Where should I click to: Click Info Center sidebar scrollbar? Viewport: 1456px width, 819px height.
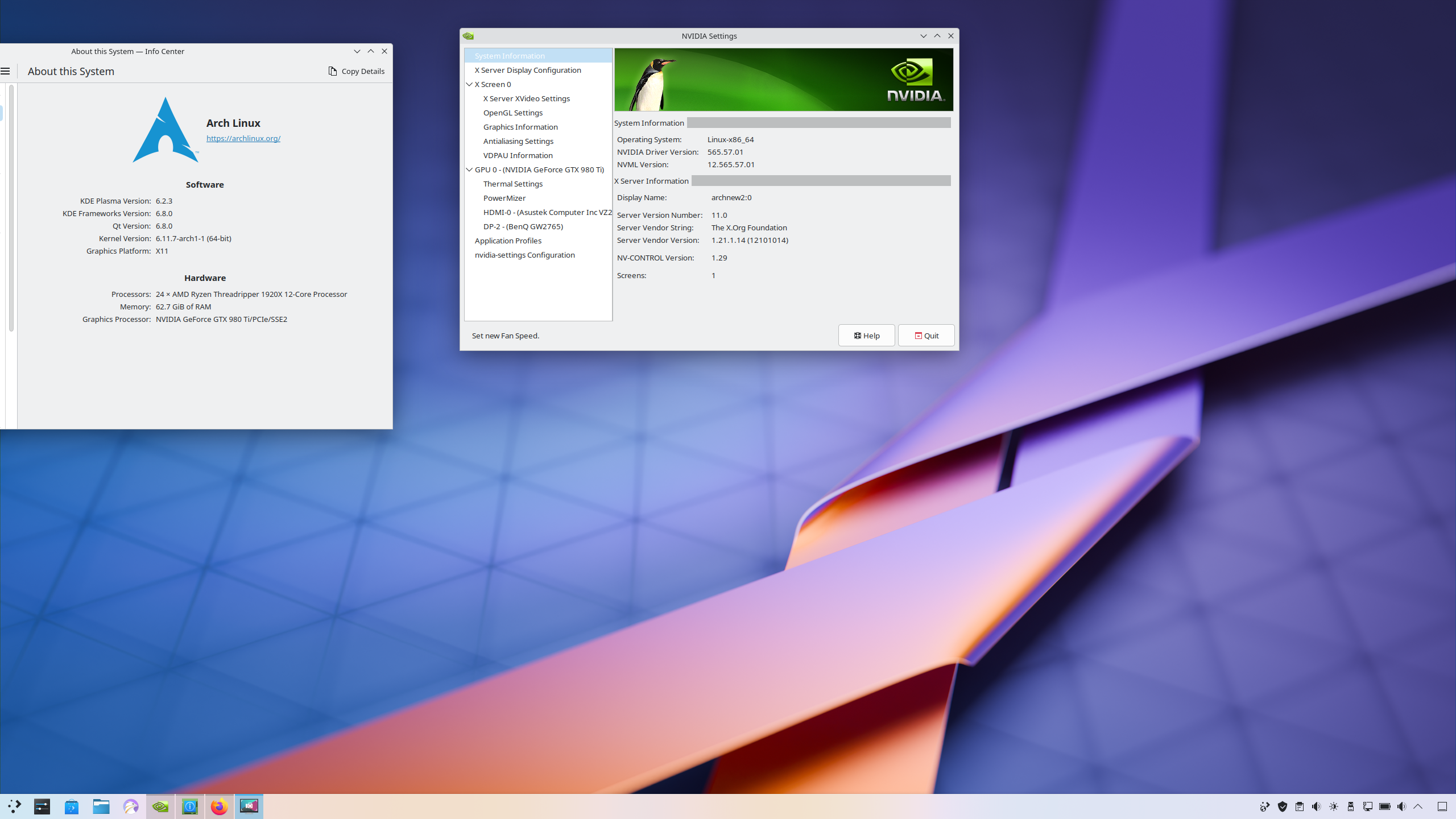click(11, 208)
